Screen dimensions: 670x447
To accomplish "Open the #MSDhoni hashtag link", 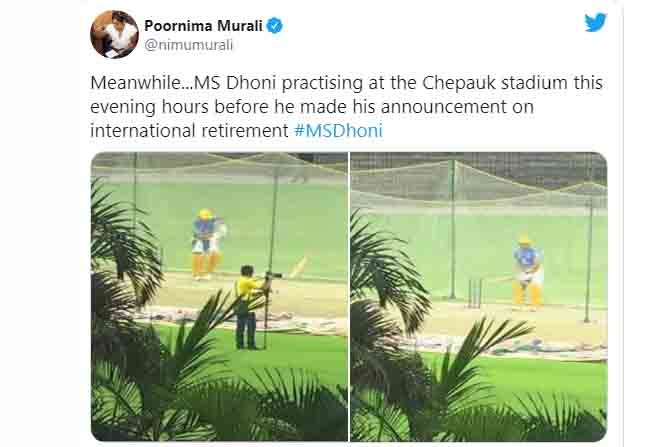I will pyautogui.click(x=338, y=130).
